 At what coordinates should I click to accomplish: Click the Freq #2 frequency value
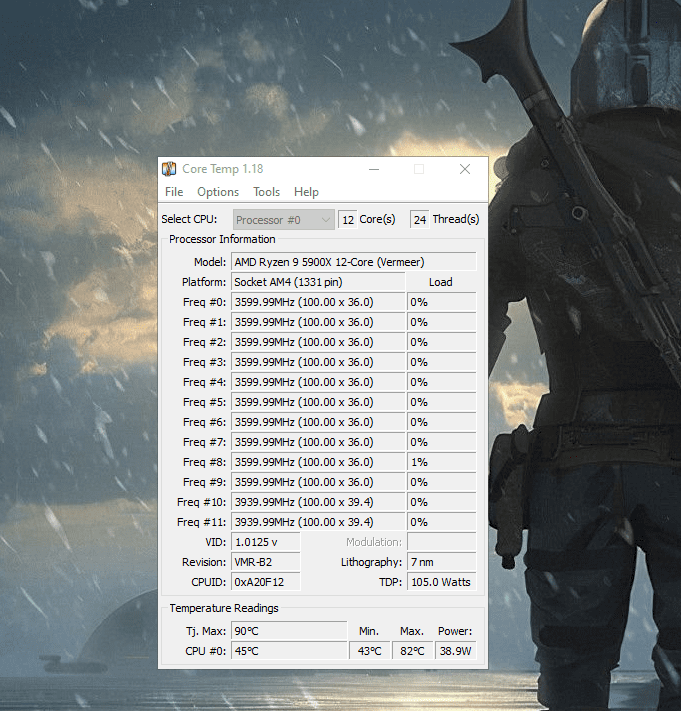318,342
